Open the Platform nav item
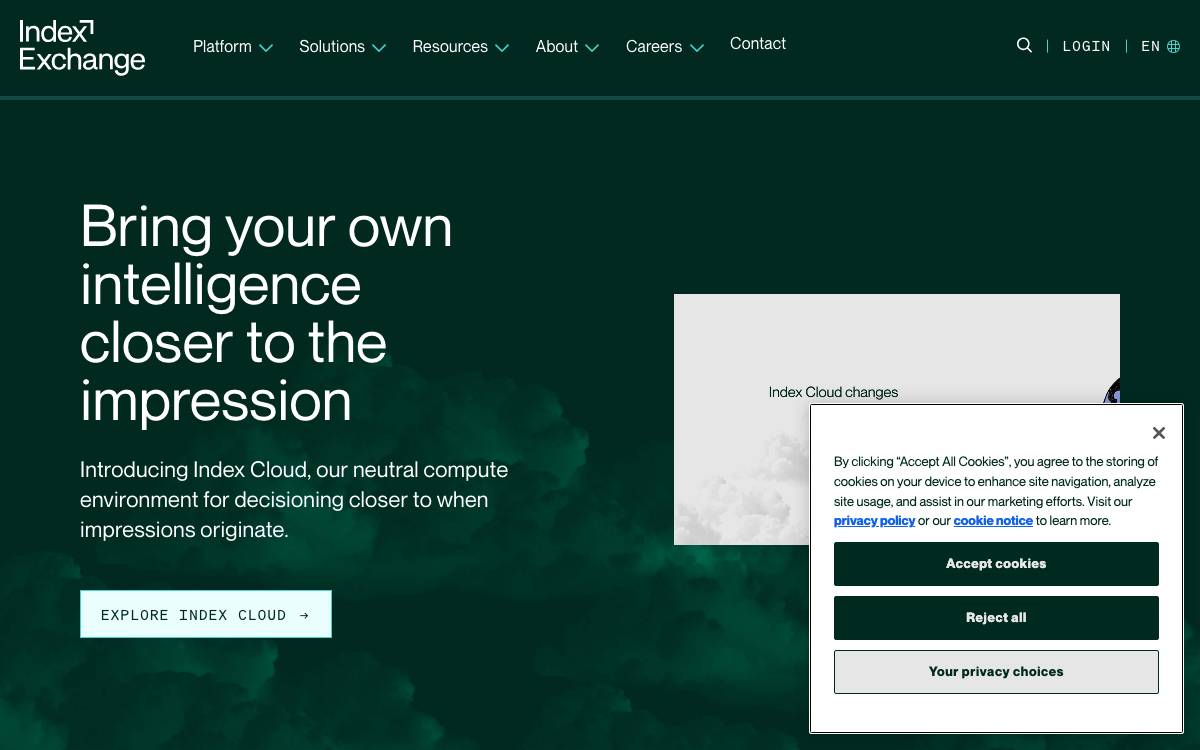1200x750 pixels. point(222,46)
